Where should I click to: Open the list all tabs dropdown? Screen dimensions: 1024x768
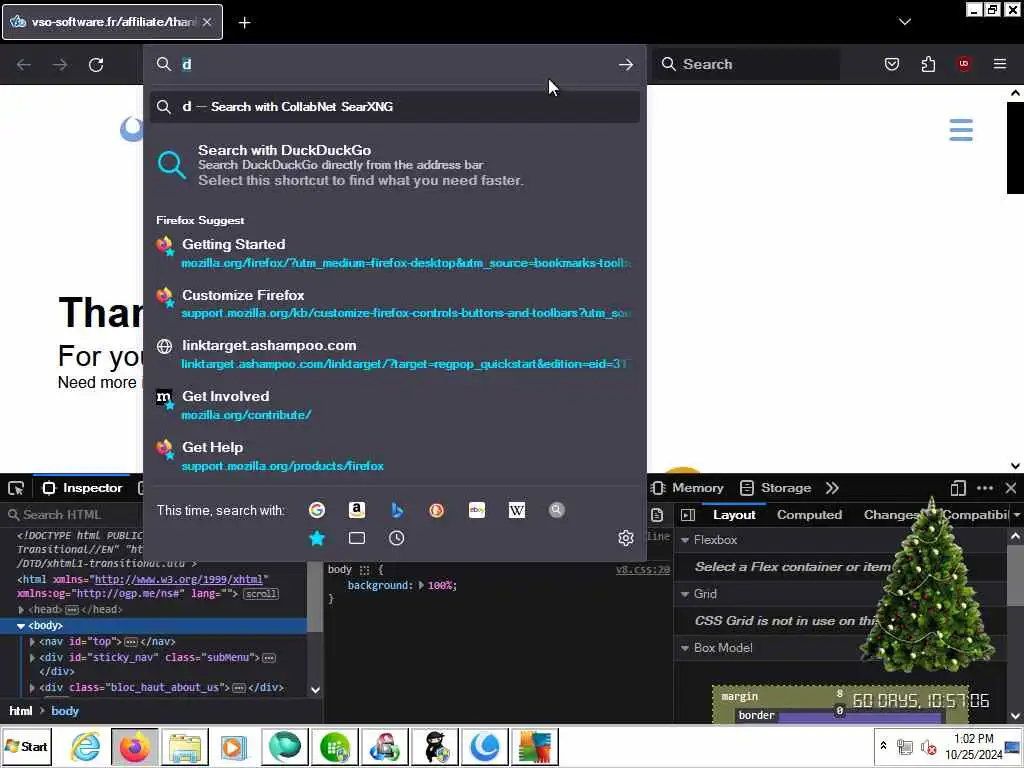click(x=904, y=22)
